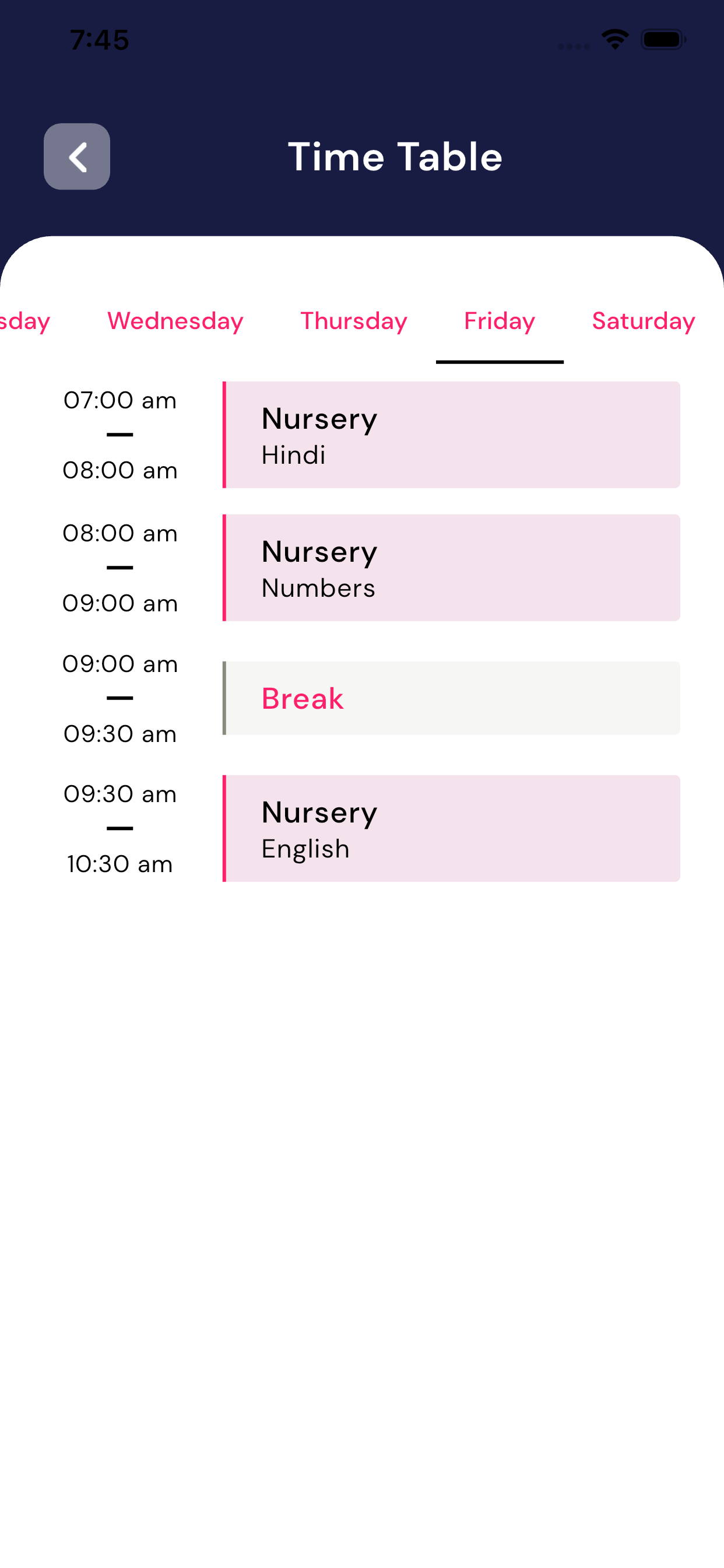Tap the 07:00 am start time label

tap(120, 401)
